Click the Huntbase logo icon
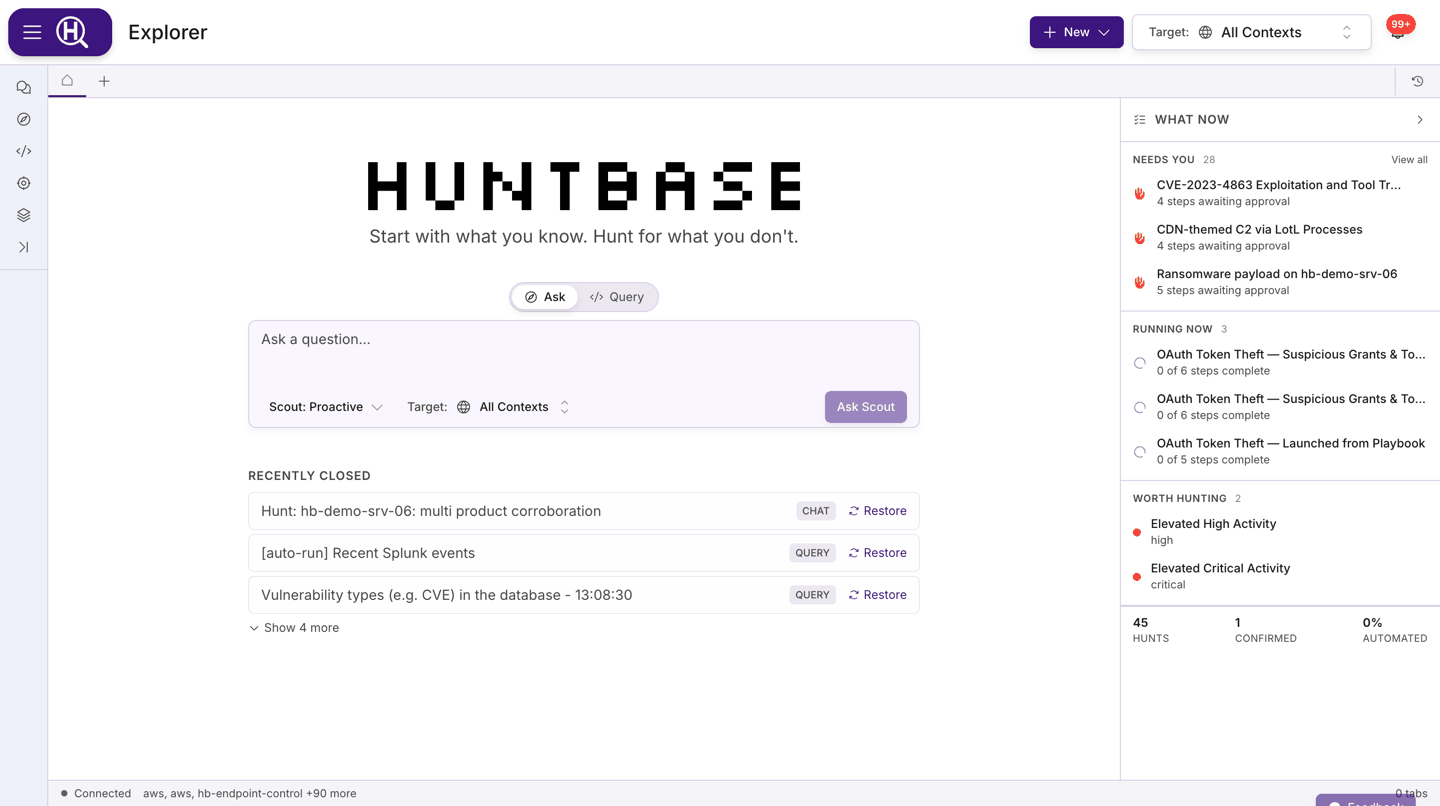The height and width of the screenshot is (806, 1440). (72, 32)
